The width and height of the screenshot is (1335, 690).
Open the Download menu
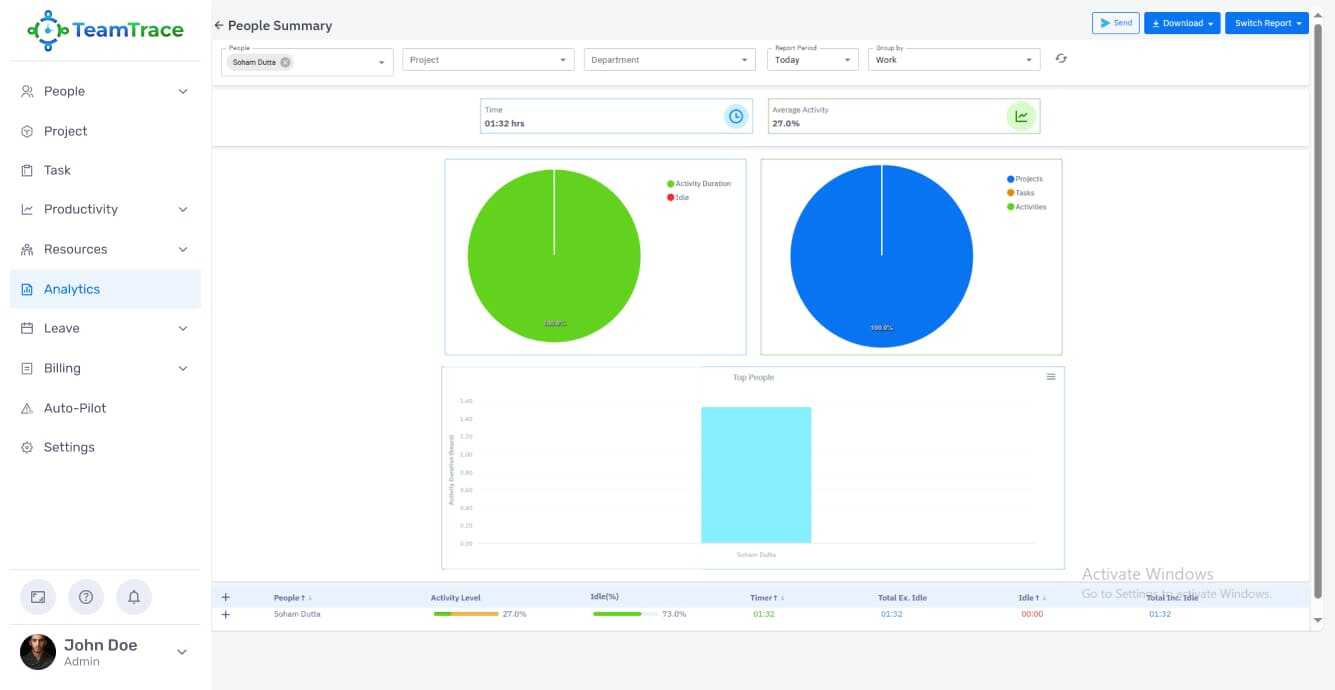tap(1182, 22)
